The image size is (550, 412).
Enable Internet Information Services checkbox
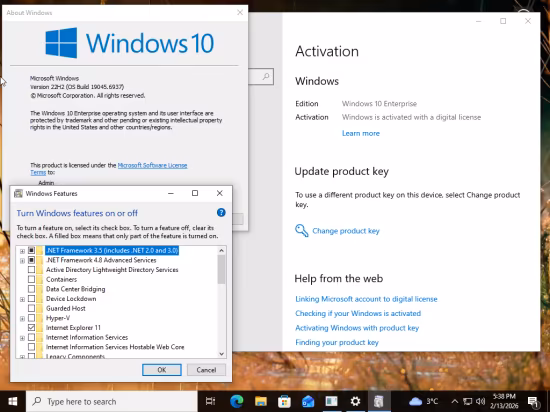coord(31,337)
